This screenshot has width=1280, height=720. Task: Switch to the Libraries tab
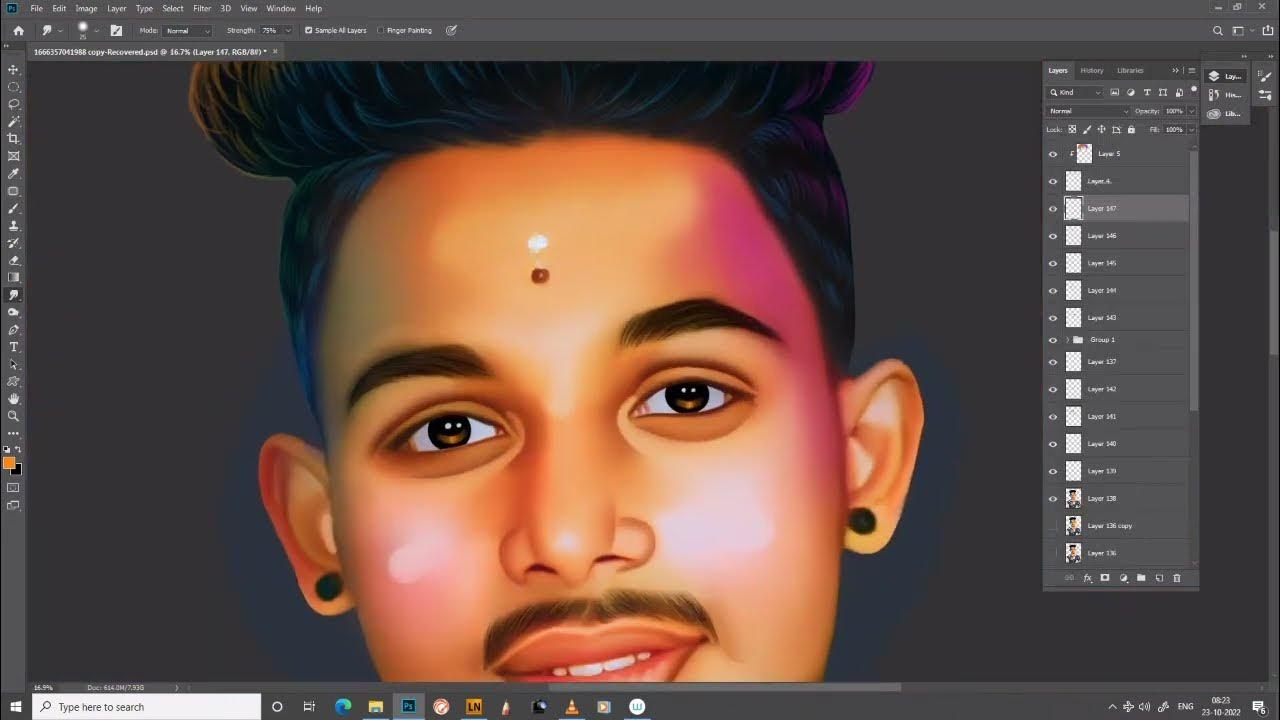coord(1130,71)
